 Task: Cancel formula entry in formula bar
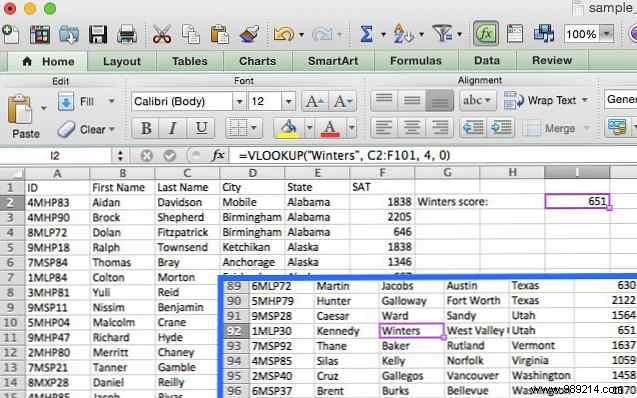click(147, 156)
